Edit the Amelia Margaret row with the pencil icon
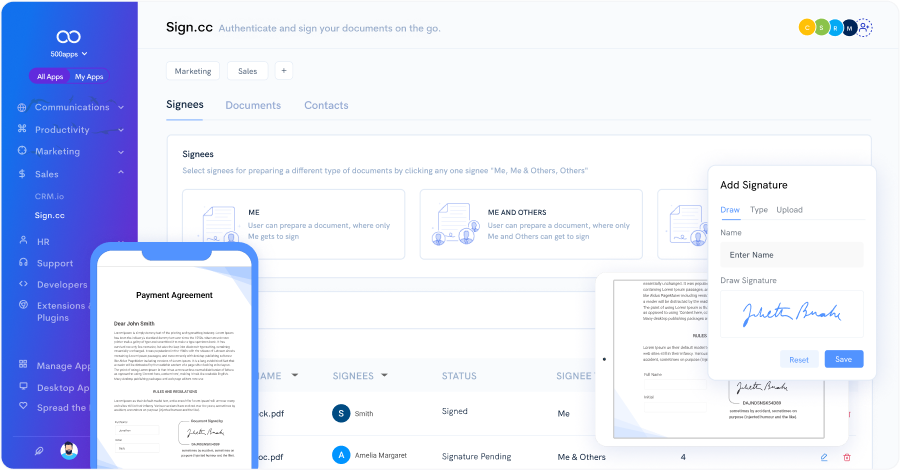 click(x=824, y=457)
